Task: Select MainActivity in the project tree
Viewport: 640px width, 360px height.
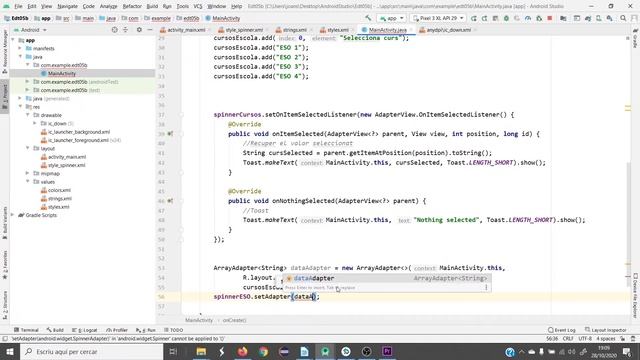Action: point(62,73)
